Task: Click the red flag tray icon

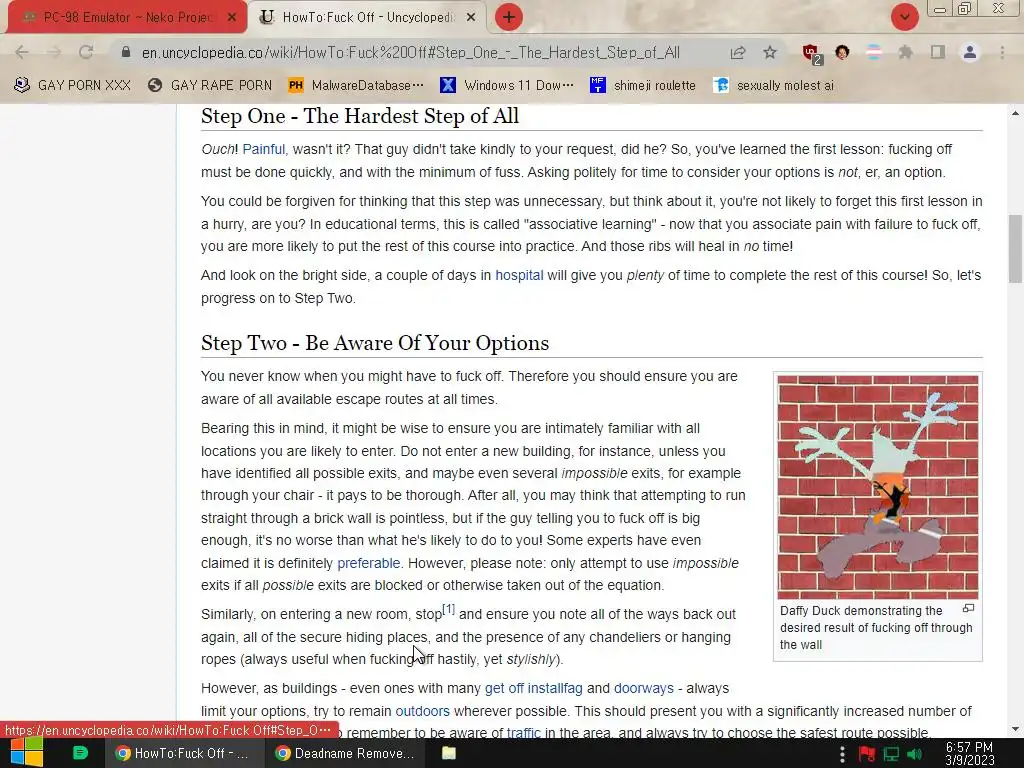Action: (x=867, y=754)
